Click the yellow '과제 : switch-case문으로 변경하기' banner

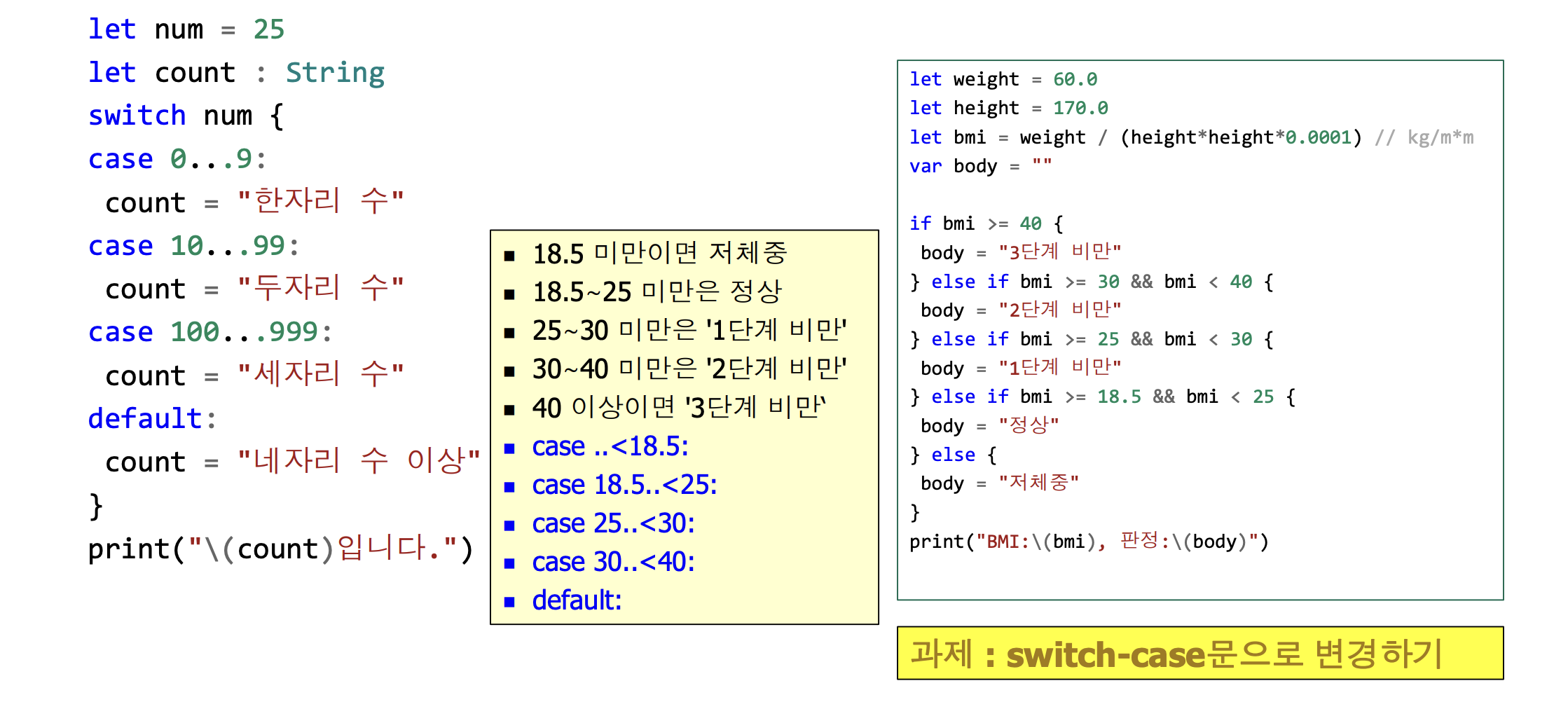pos(1200,653)
